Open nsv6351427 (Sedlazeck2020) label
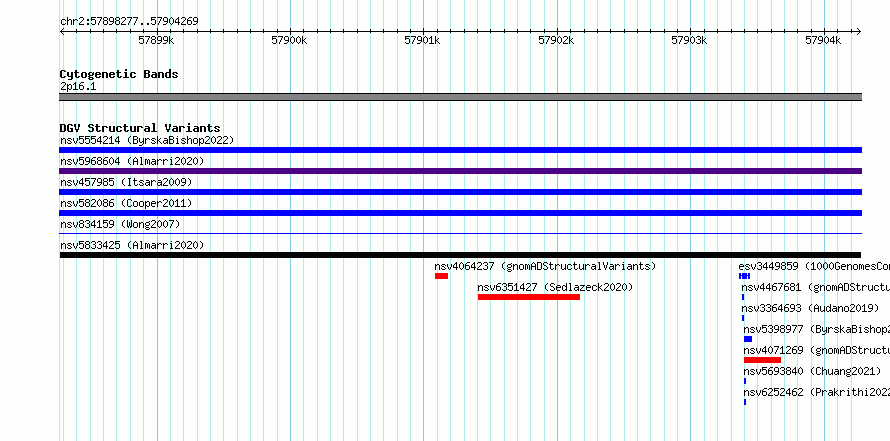The image size is (890, 441). (555, 287)
